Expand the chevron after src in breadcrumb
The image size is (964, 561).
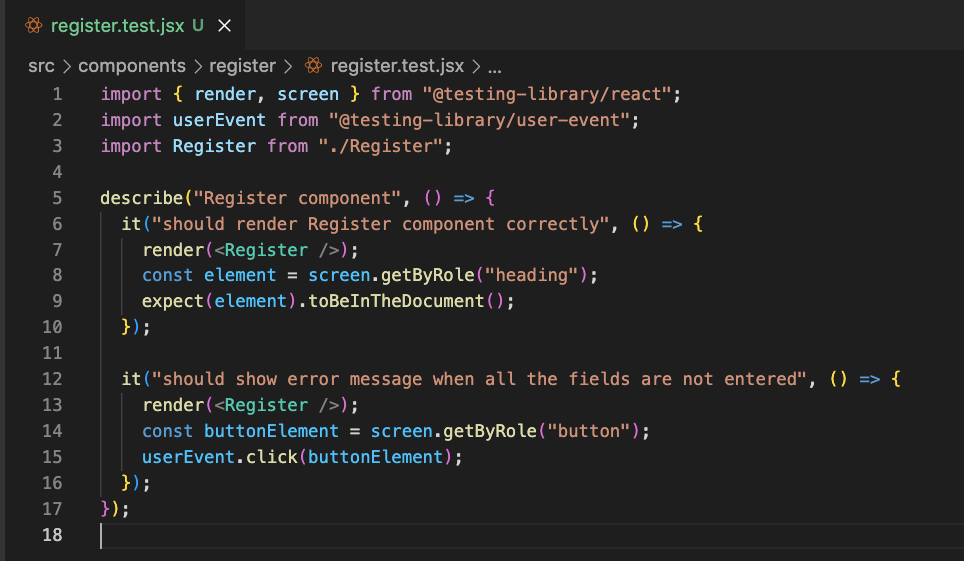click(x=67, y=66)
